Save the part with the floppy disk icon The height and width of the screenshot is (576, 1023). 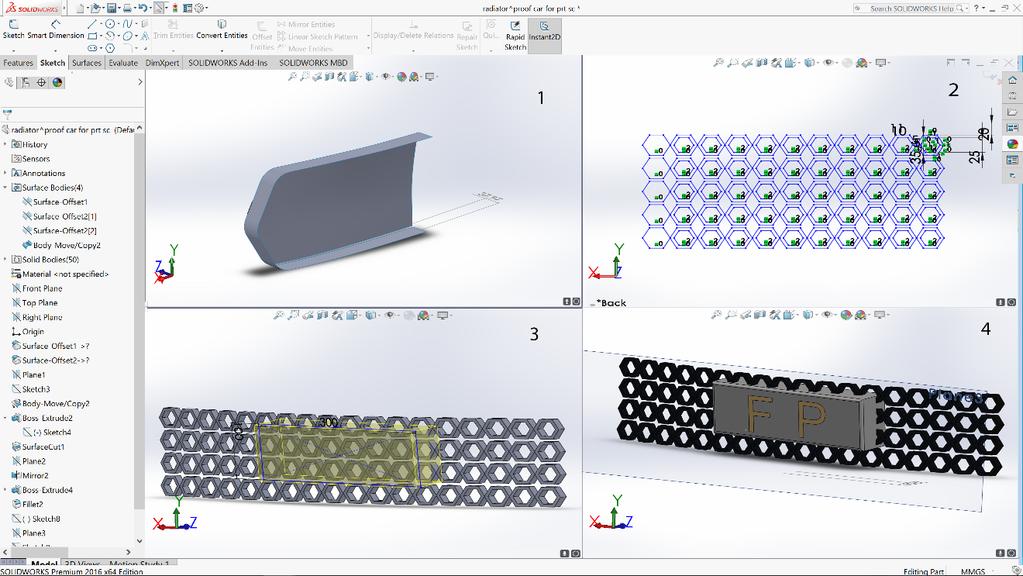(x=112, y=8)
